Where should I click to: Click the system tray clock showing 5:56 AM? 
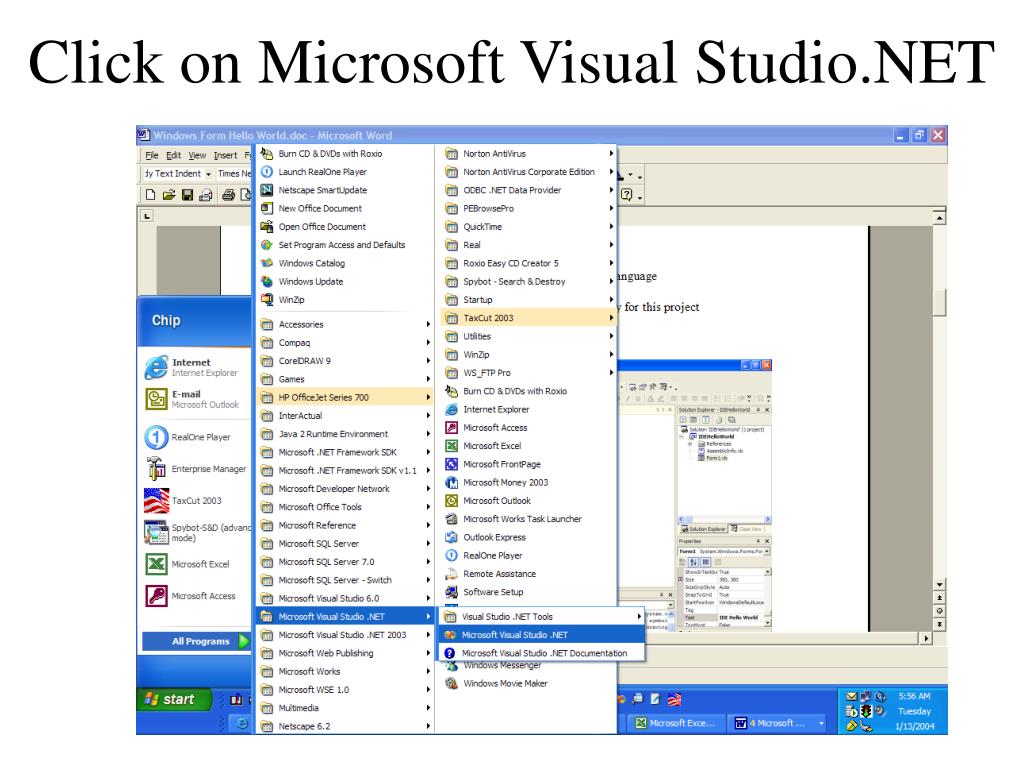(914, 697)
